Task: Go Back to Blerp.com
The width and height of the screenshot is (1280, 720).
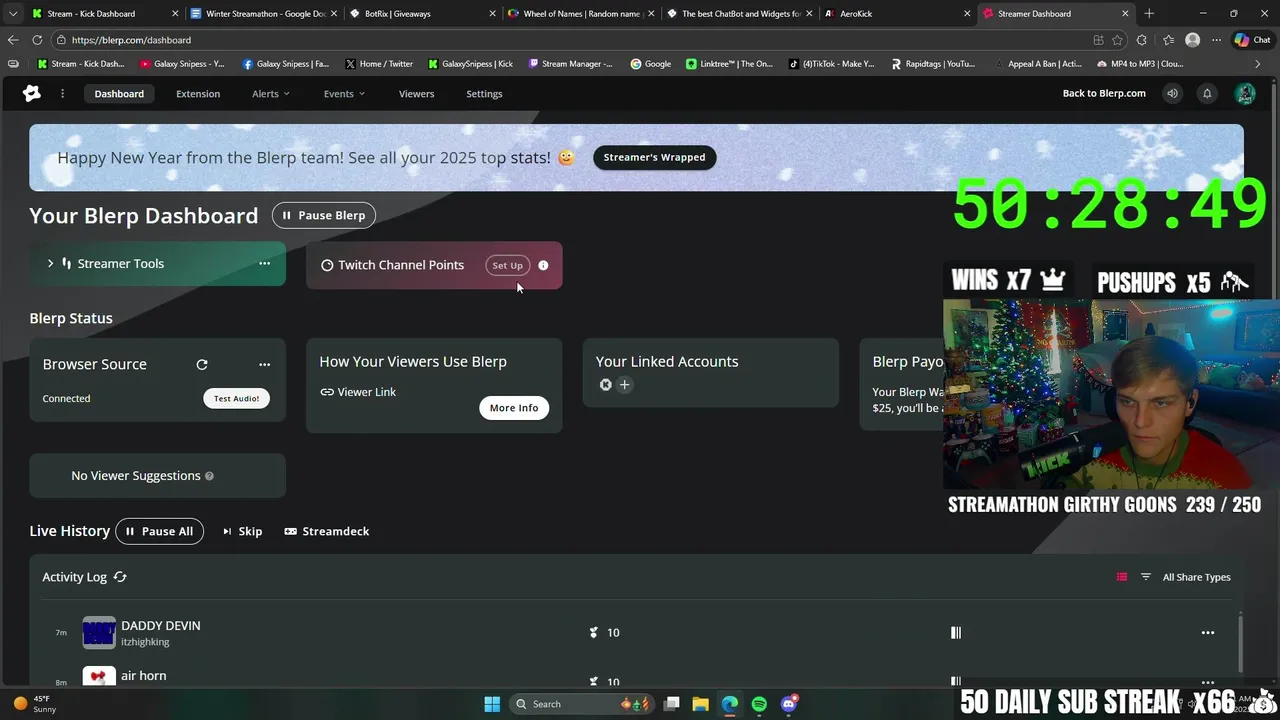Action: pyautogui.click(x=1104, y=93)
